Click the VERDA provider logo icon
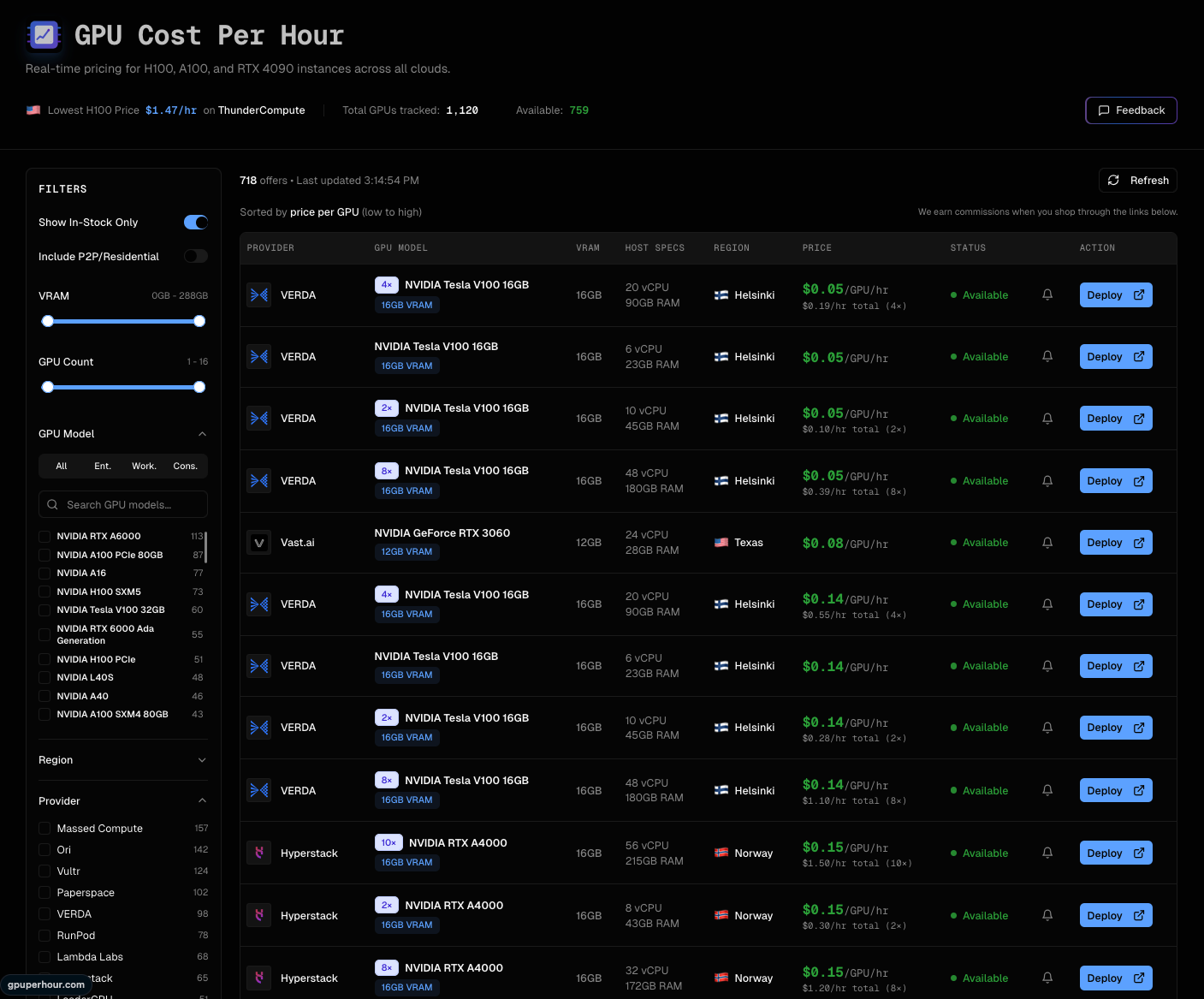Image resolution: width=1204 pixels, height=999 pixels. click(x=258, y=294)
